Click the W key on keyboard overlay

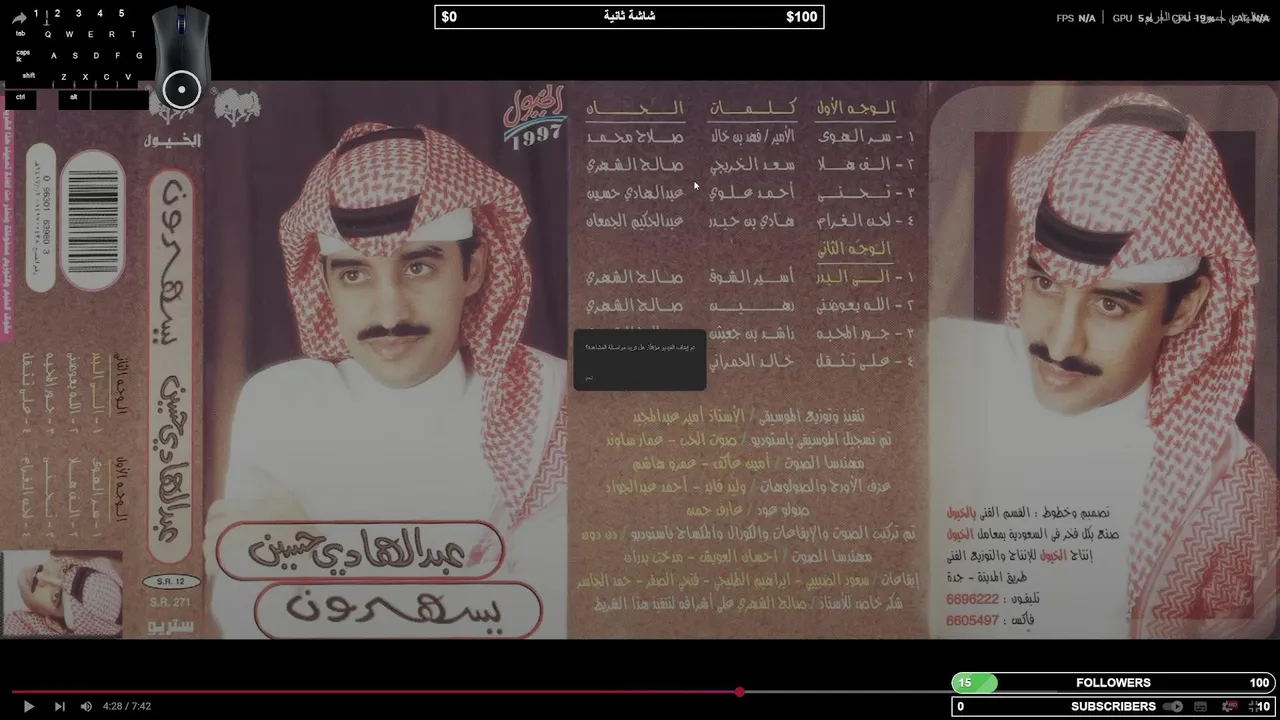pyautogui.click(x=69, y=34)
